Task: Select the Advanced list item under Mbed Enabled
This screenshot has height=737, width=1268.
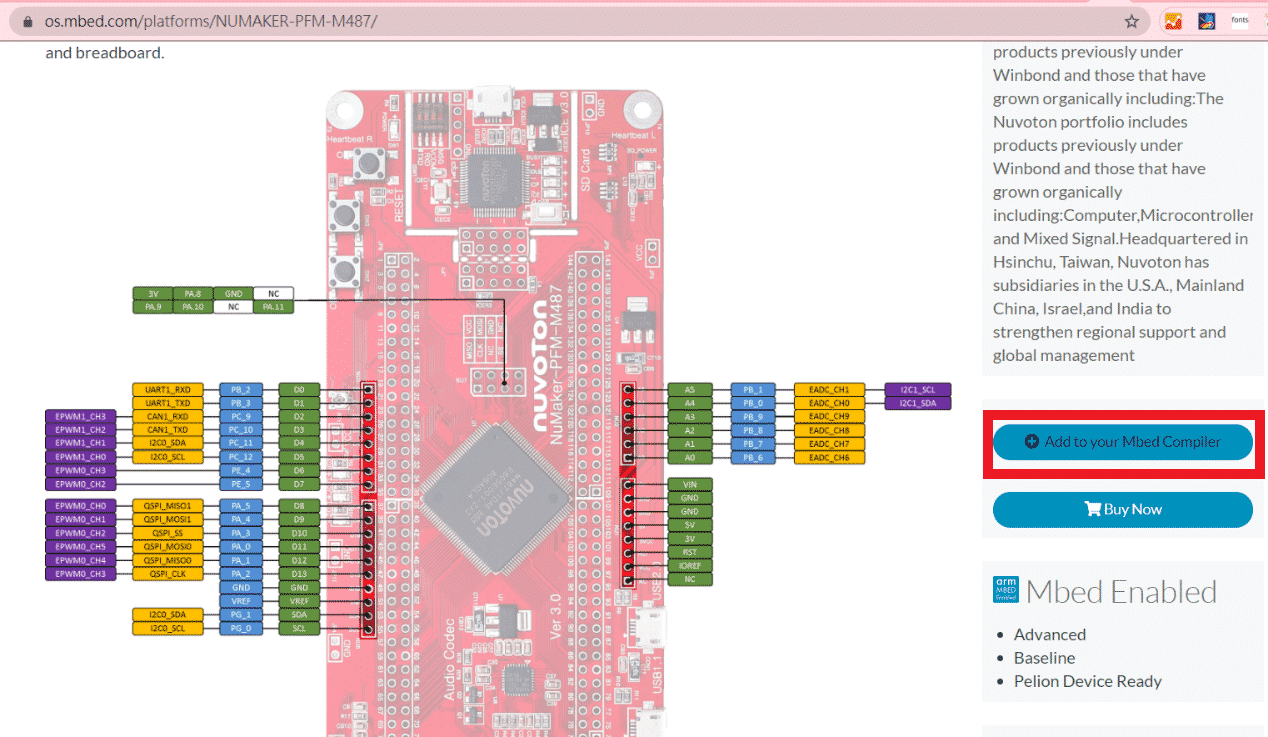Action: [1049, 634]
